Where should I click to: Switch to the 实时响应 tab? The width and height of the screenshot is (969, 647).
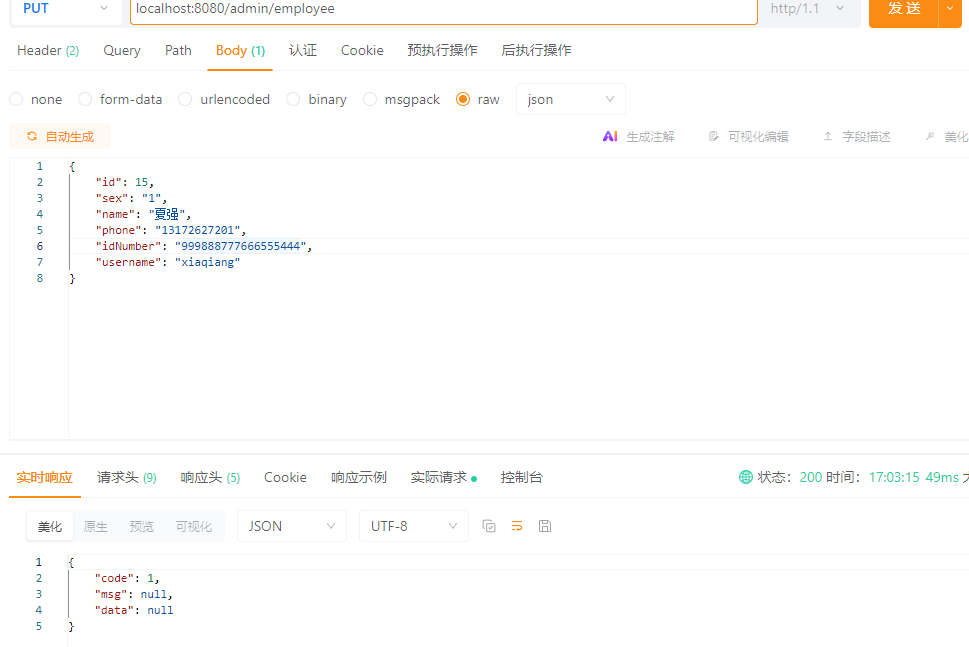[x=44, y=477]
